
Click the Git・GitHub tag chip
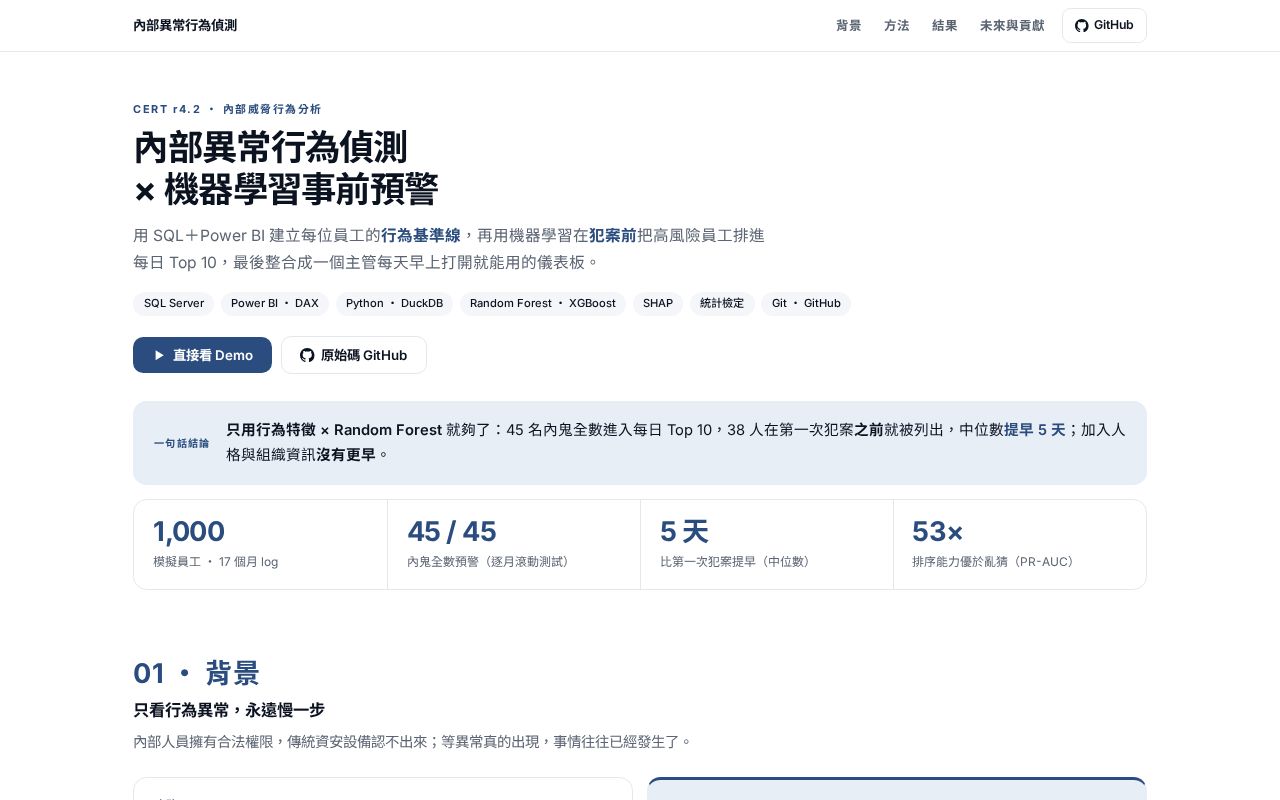tap(806, 304)
